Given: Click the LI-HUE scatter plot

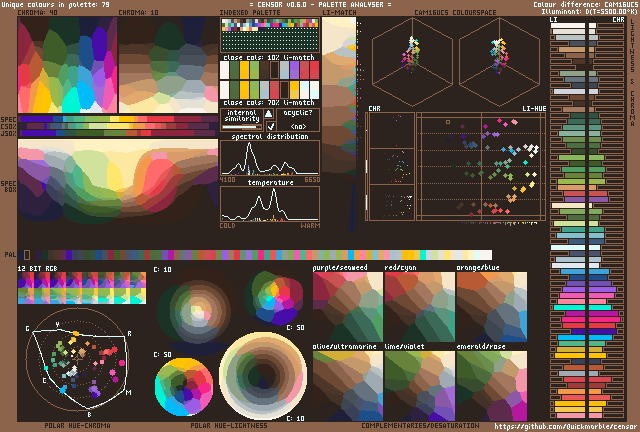Looking at the screenshot, I should [x=481, y=167].
